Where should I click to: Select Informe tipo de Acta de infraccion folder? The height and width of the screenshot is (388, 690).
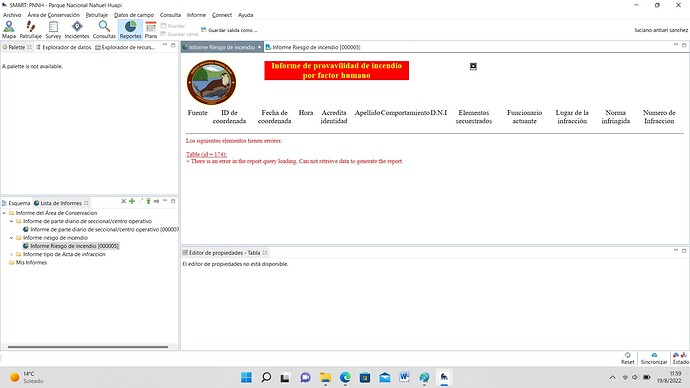pos(61,254)
